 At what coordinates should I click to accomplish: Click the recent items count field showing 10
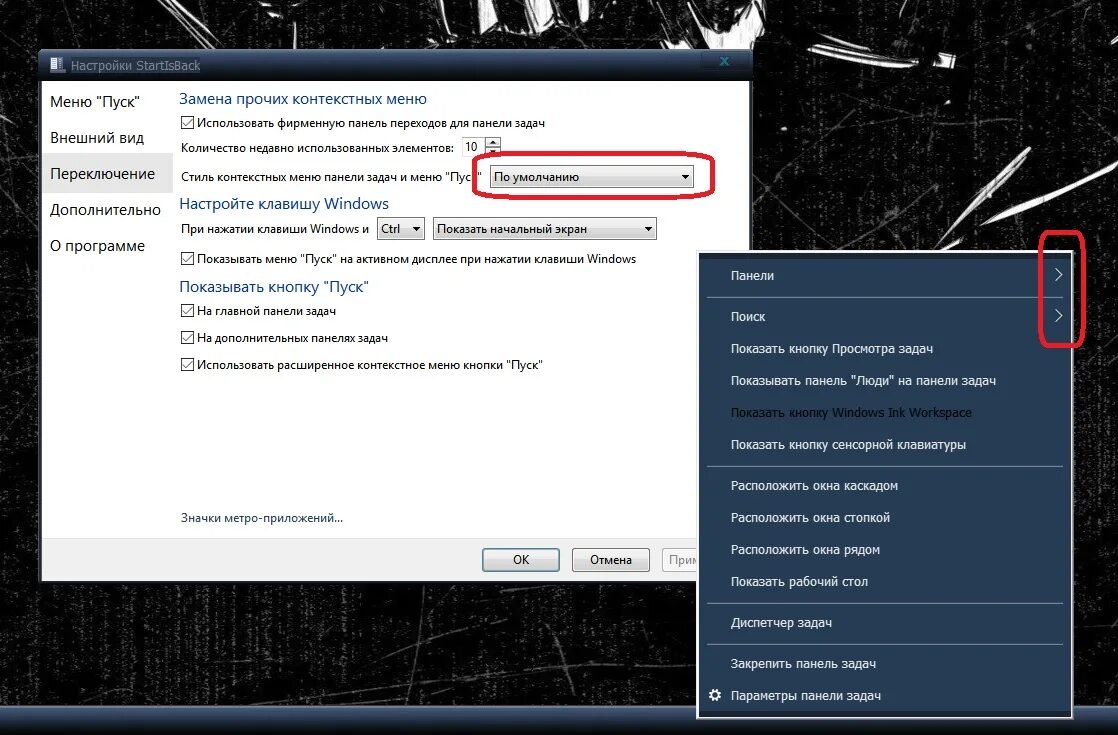pos(473,147)
